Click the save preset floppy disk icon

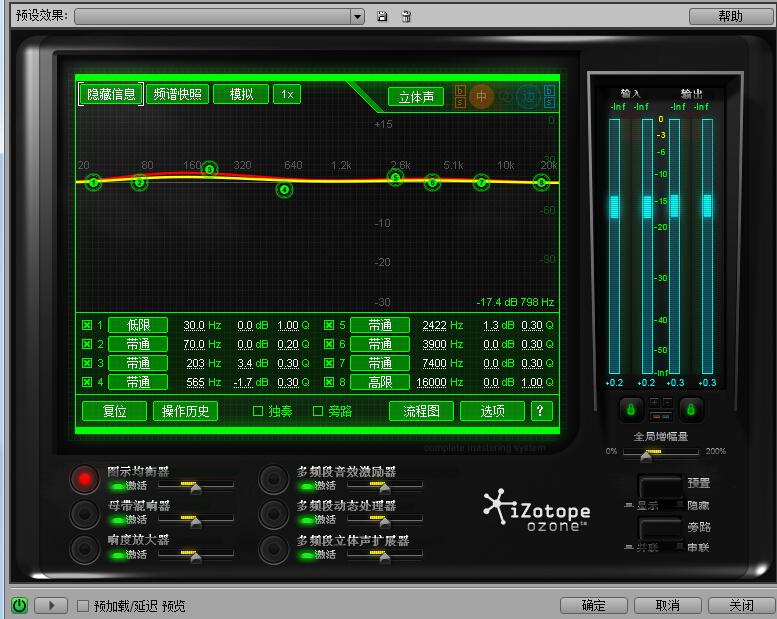pyautogui.click(x=382, y=16)
